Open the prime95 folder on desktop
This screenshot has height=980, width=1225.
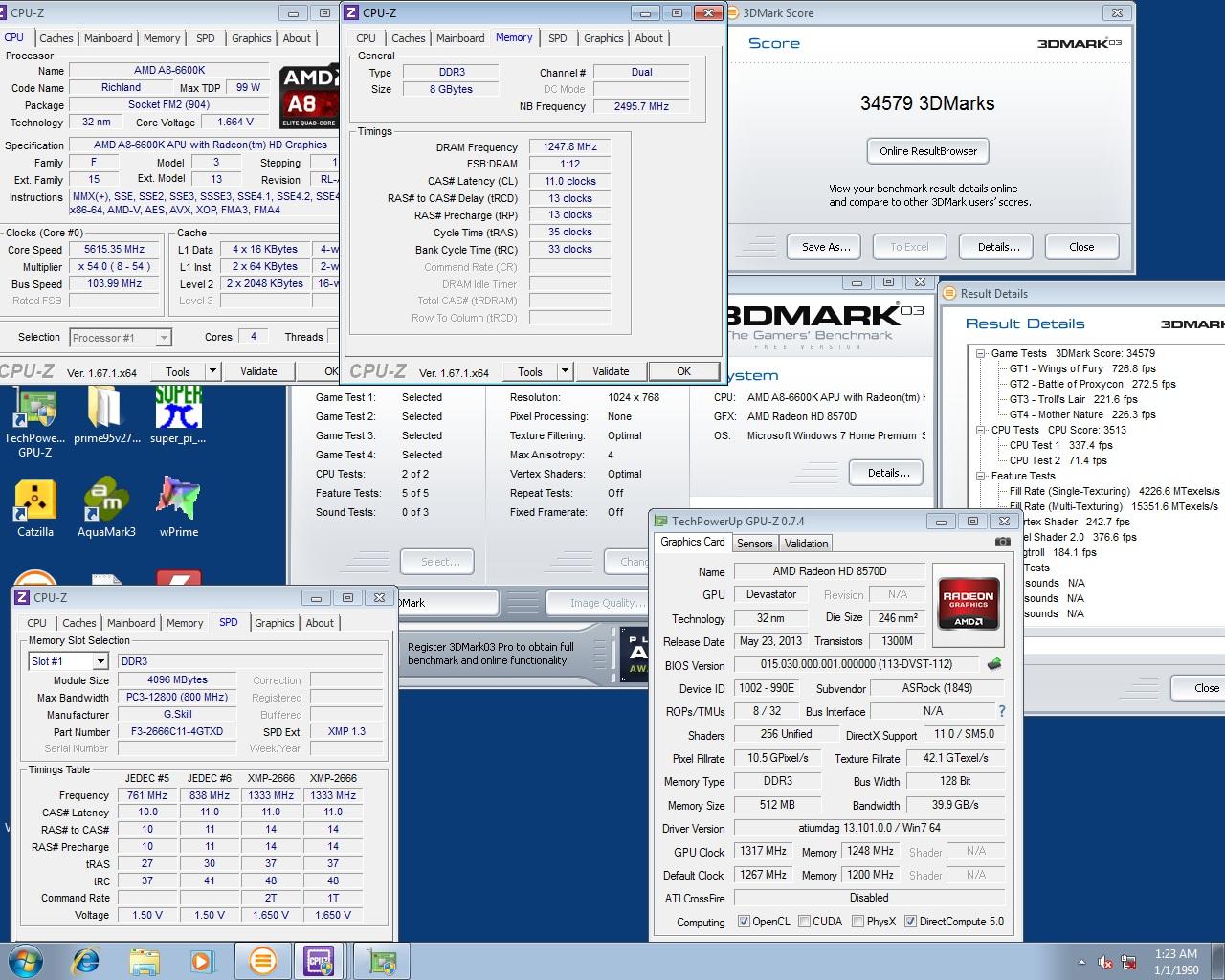pyautogui.click(x=106, y=417)
